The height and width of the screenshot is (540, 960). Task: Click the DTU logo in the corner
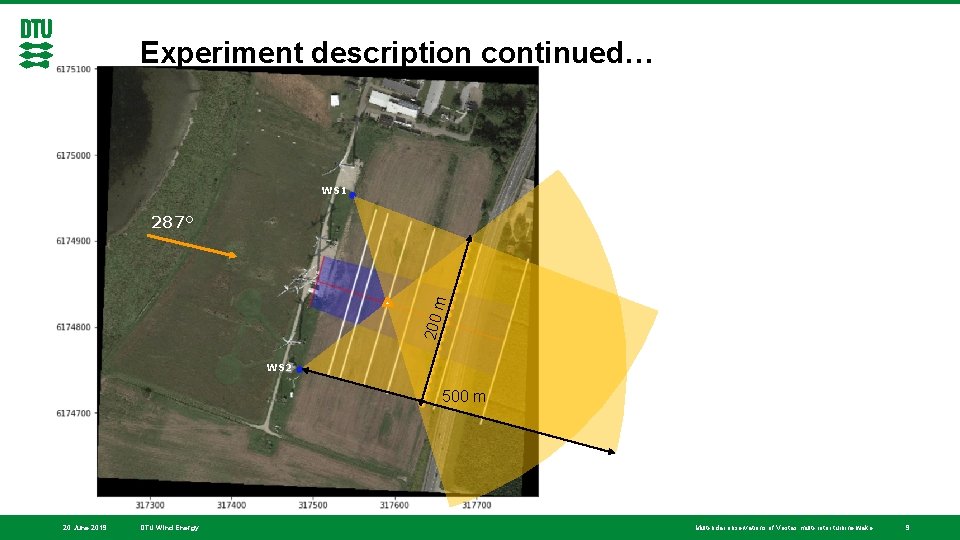36,43
